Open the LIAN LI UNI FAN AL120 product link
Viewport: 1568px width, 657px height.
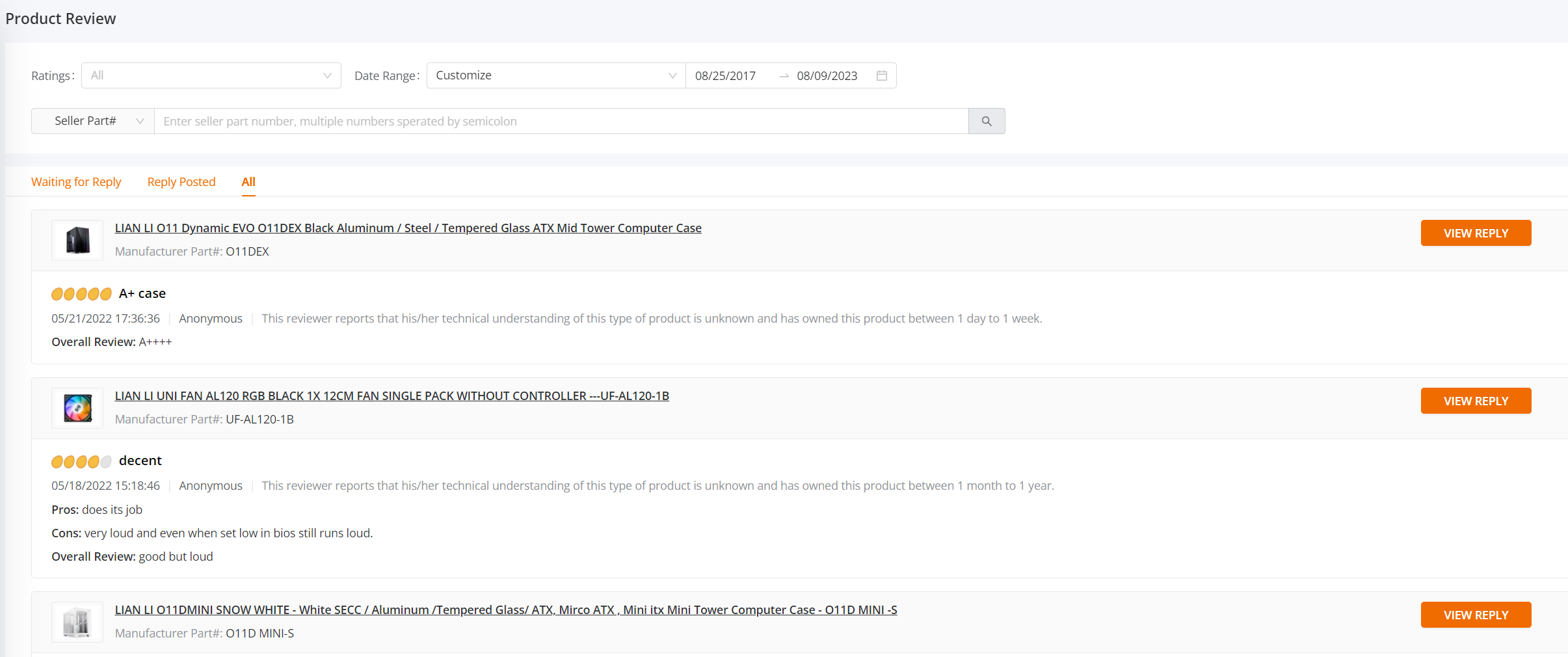[392, 396]
